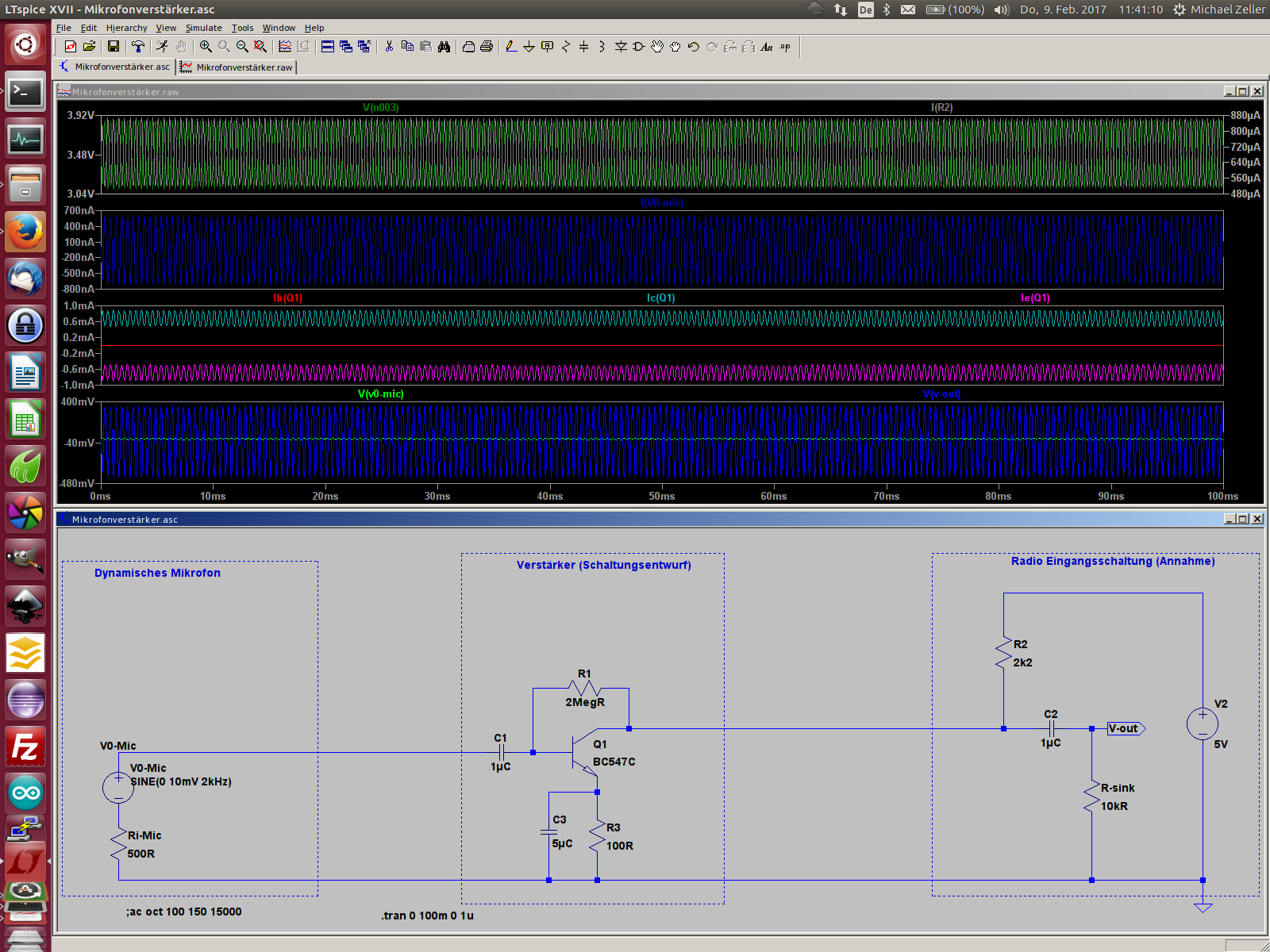The width and height of the screenshot is (1270, 952).
Task: Open the Simulate menu
Action: (x=204, y=28)
